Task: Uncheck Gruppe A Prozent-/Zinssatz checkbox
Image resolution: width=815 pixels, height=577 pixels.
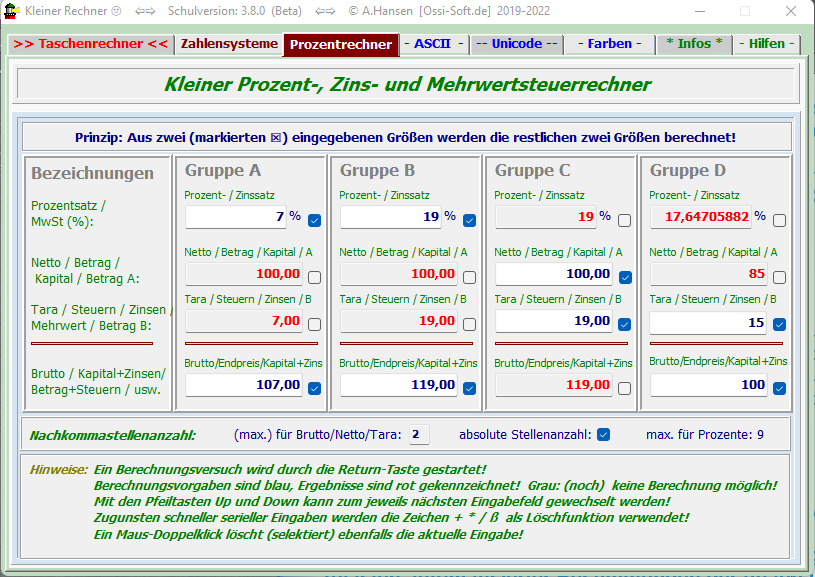Action: (x=315, y=220)
